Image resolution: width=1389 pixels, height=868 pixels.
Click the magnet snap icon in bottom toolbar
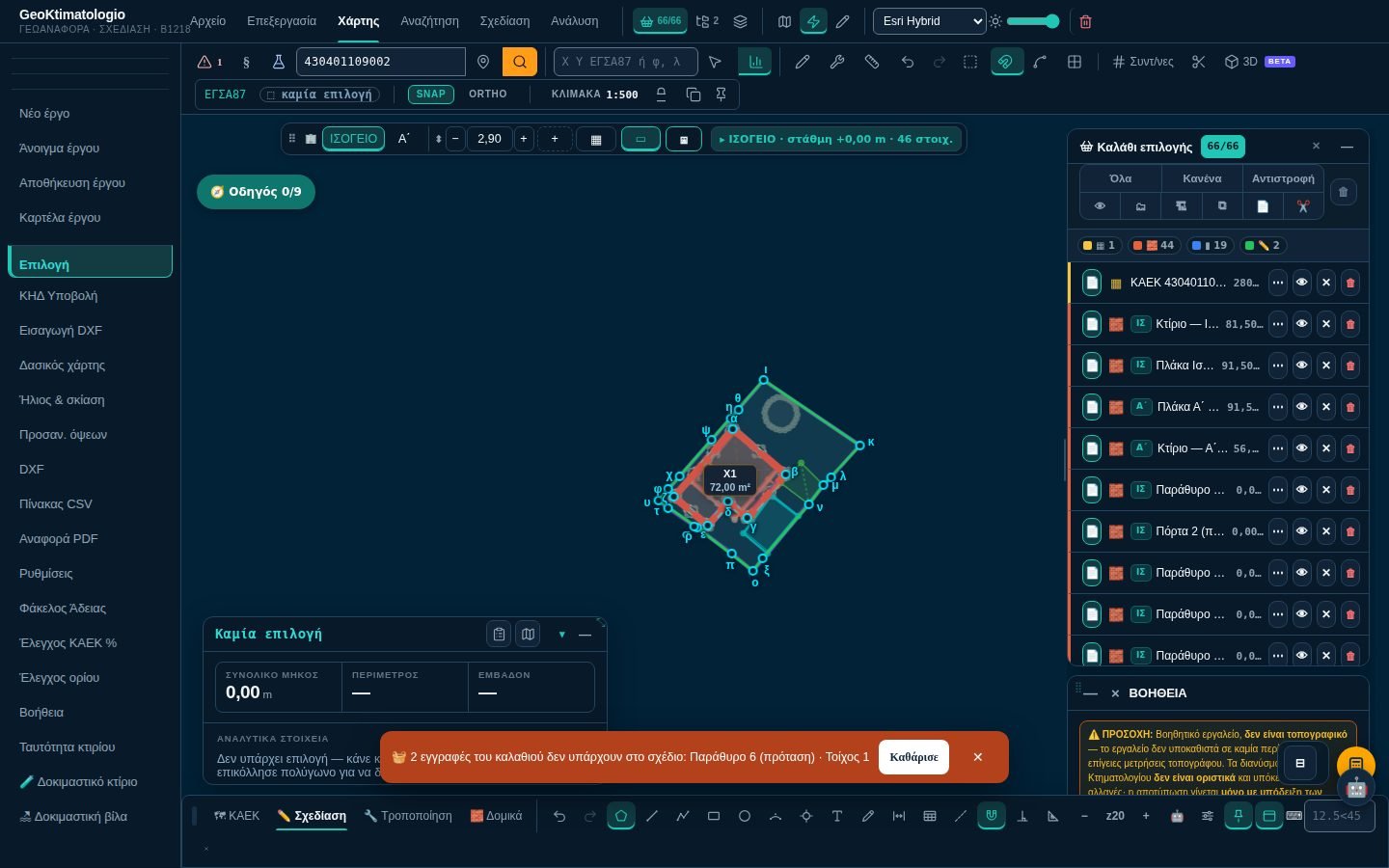[x=991, y=816]
